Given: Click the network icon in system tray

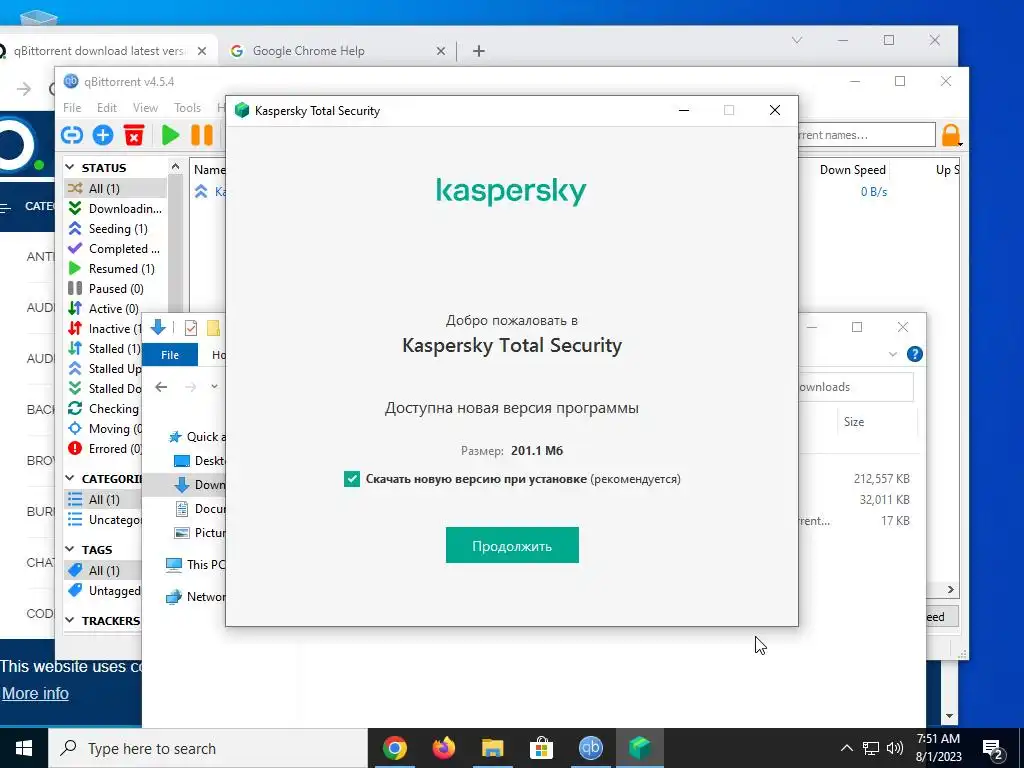Looking at the screenshot, I should [871, 748].
